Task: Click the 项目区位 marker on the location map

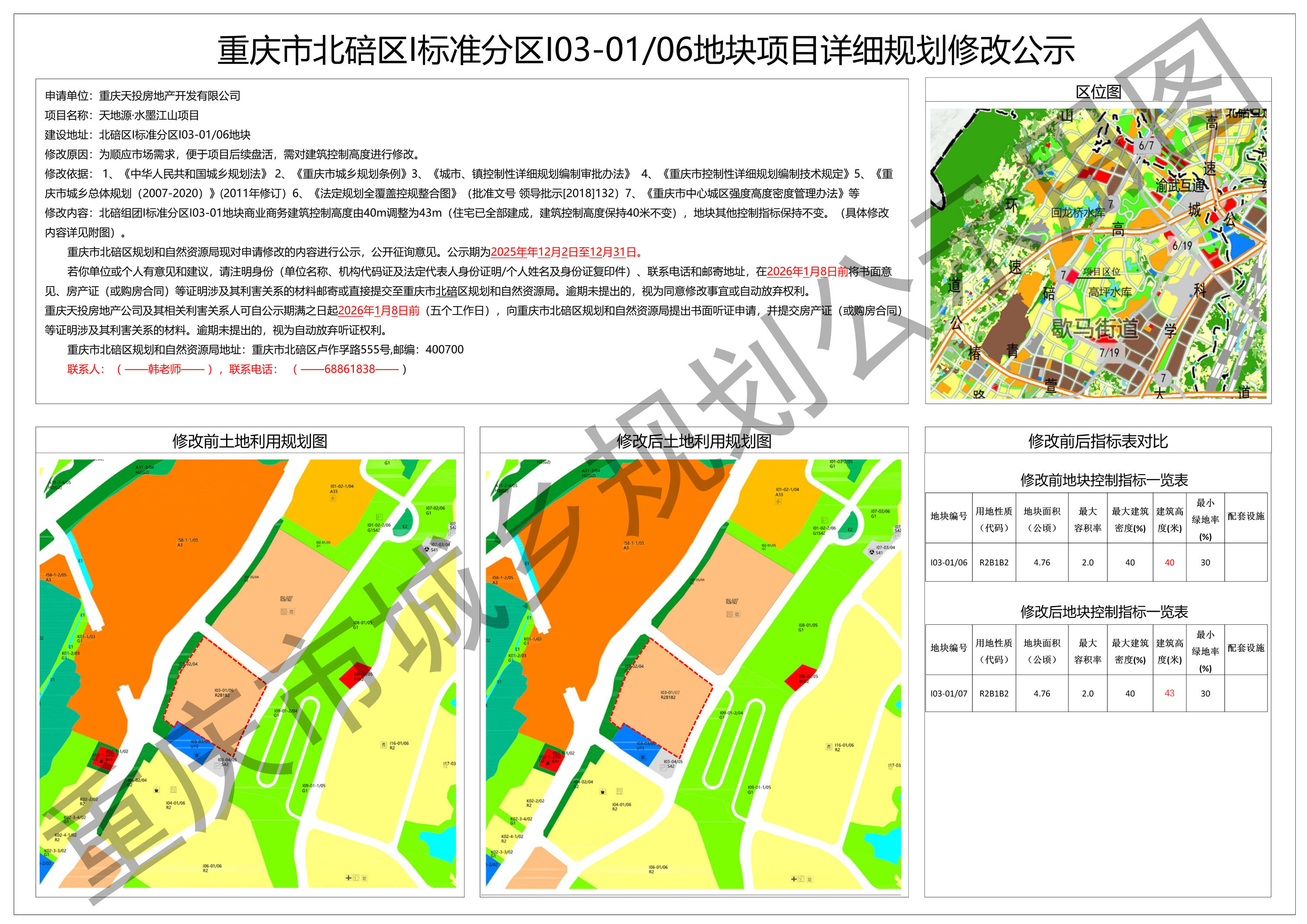Action: (1101, 272)
